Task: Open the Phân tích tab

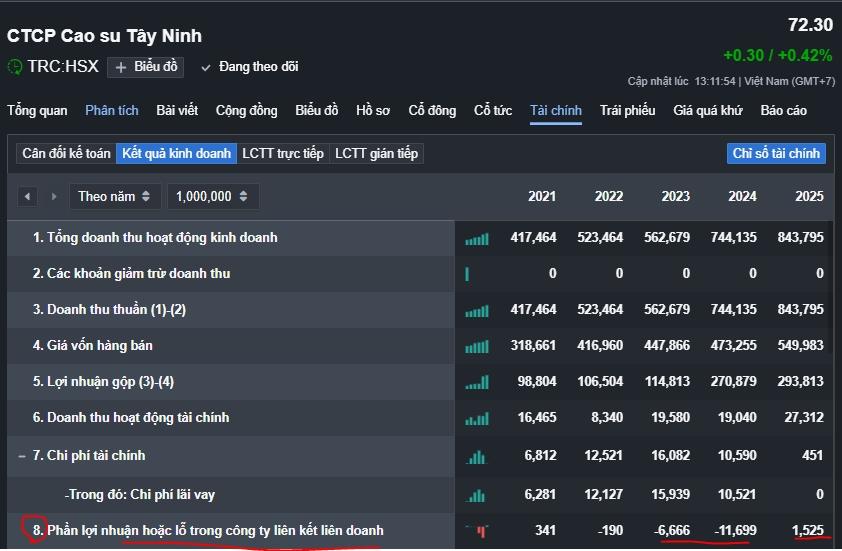Action: 112,111
